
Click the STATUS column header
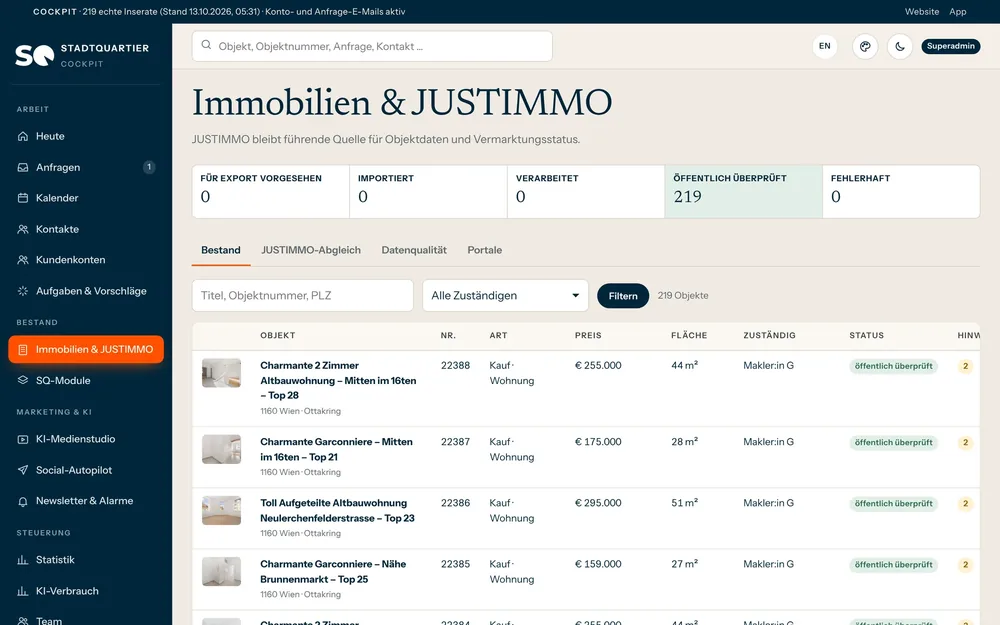point(866,335)
